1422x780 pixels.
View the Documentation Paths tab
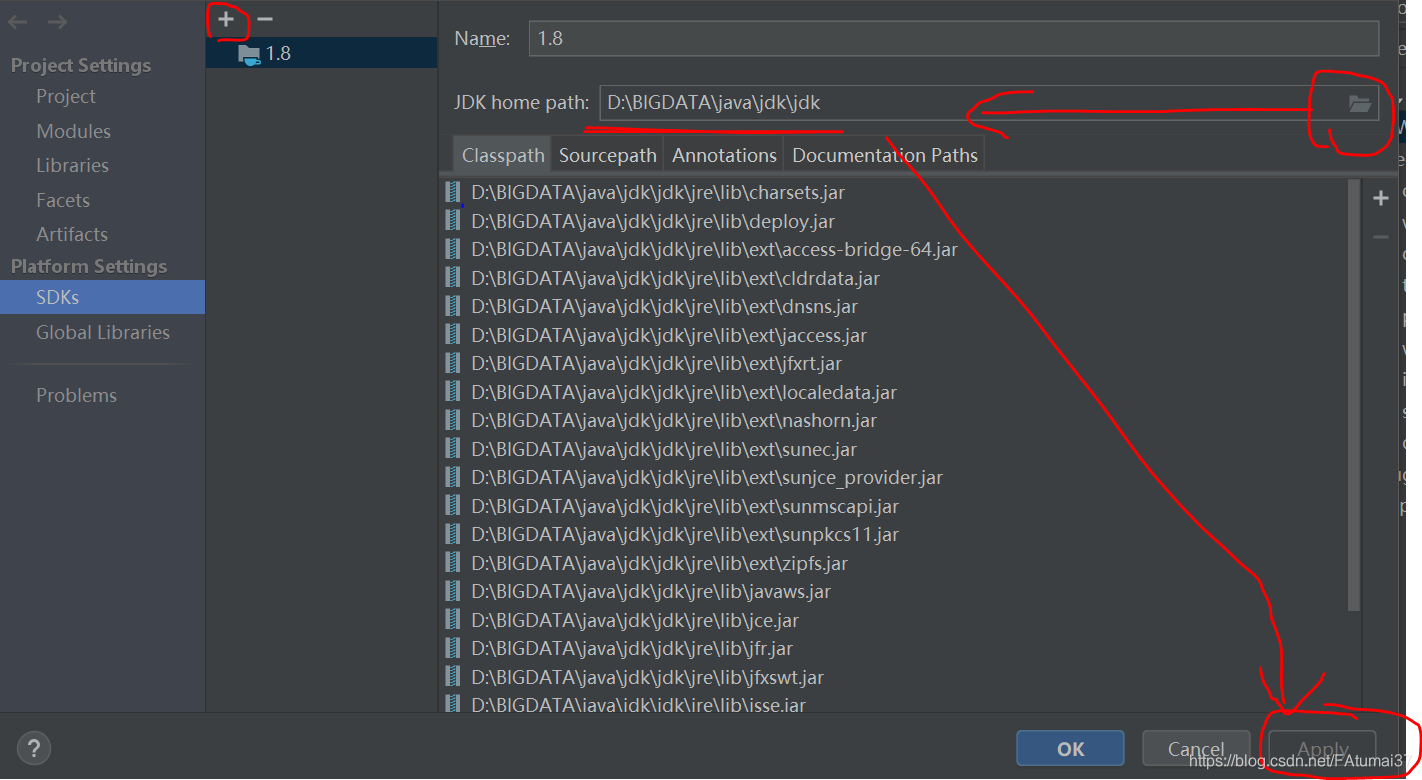coord(884,154)
